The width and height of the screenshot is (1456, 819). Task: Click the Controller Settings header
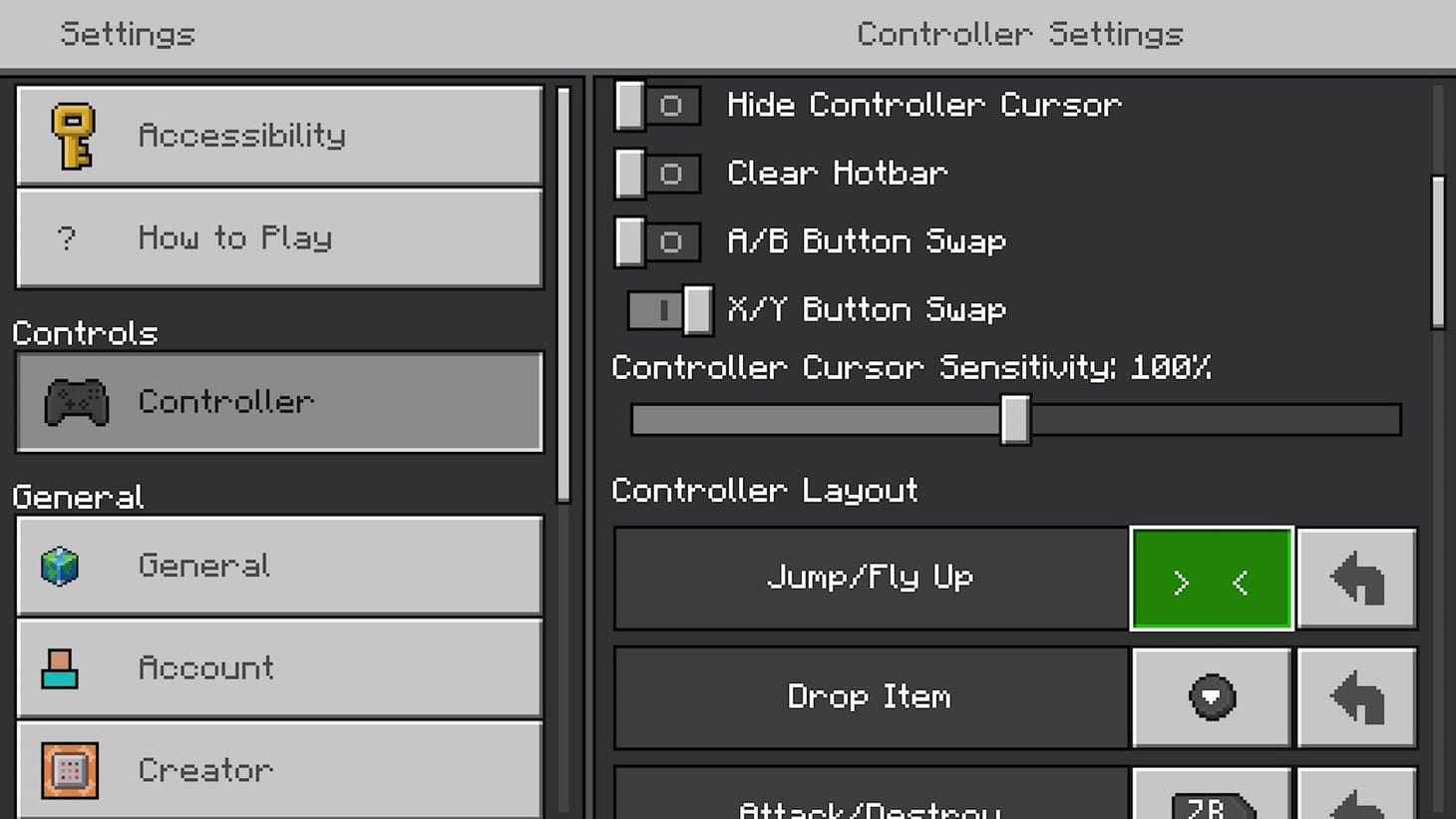(1019, 34)
